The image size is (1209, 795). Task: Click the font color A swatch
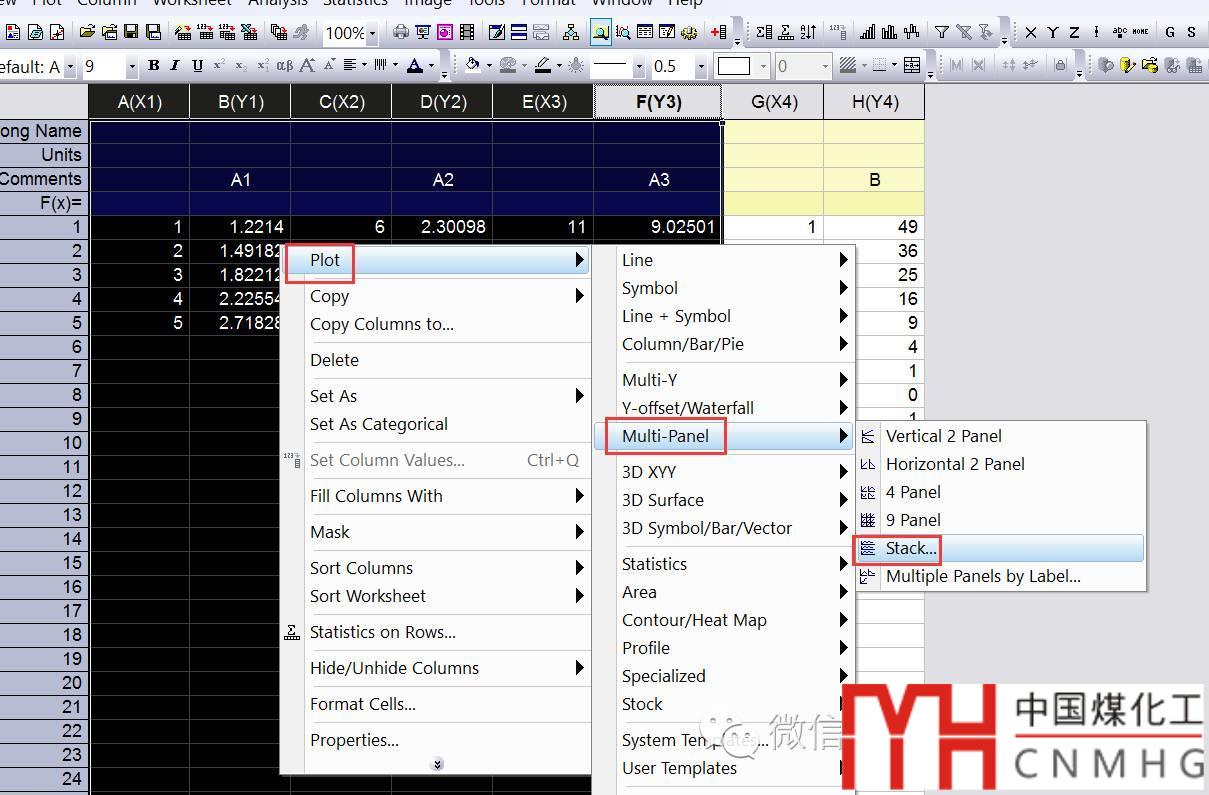click(x=414, y=66)
